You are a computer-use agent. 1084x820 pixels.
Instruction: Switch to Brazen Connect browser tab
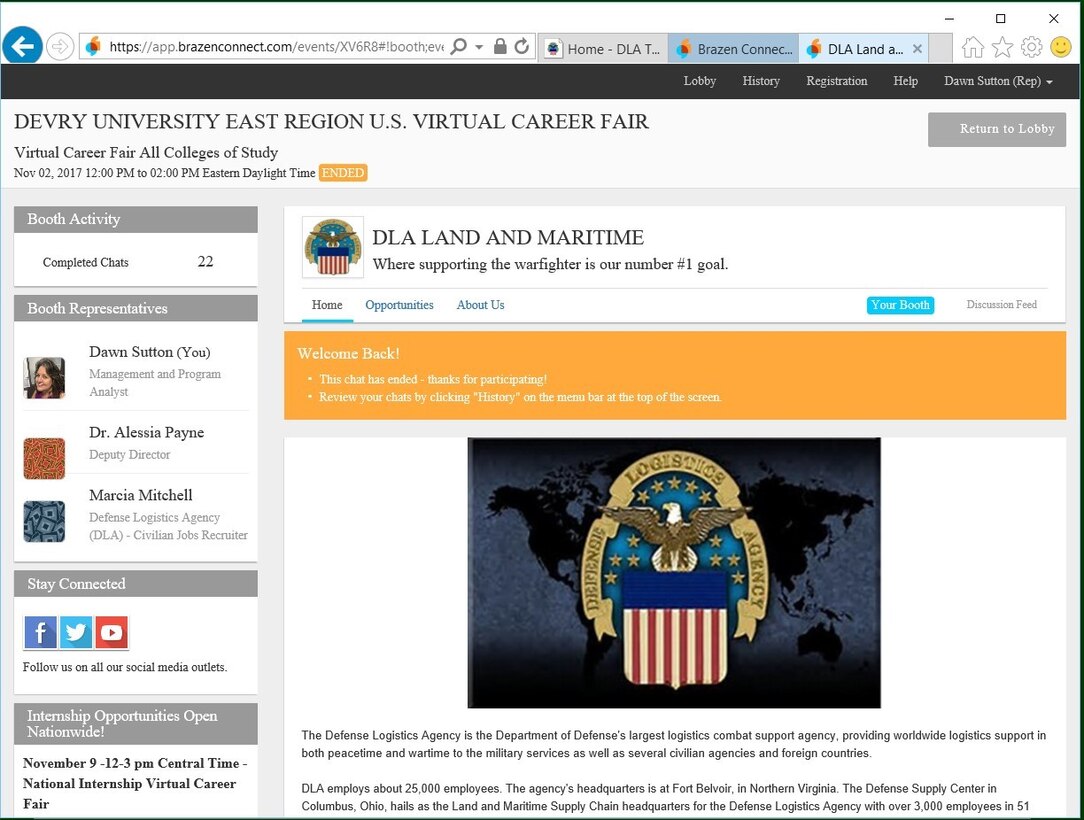[733, 48]
